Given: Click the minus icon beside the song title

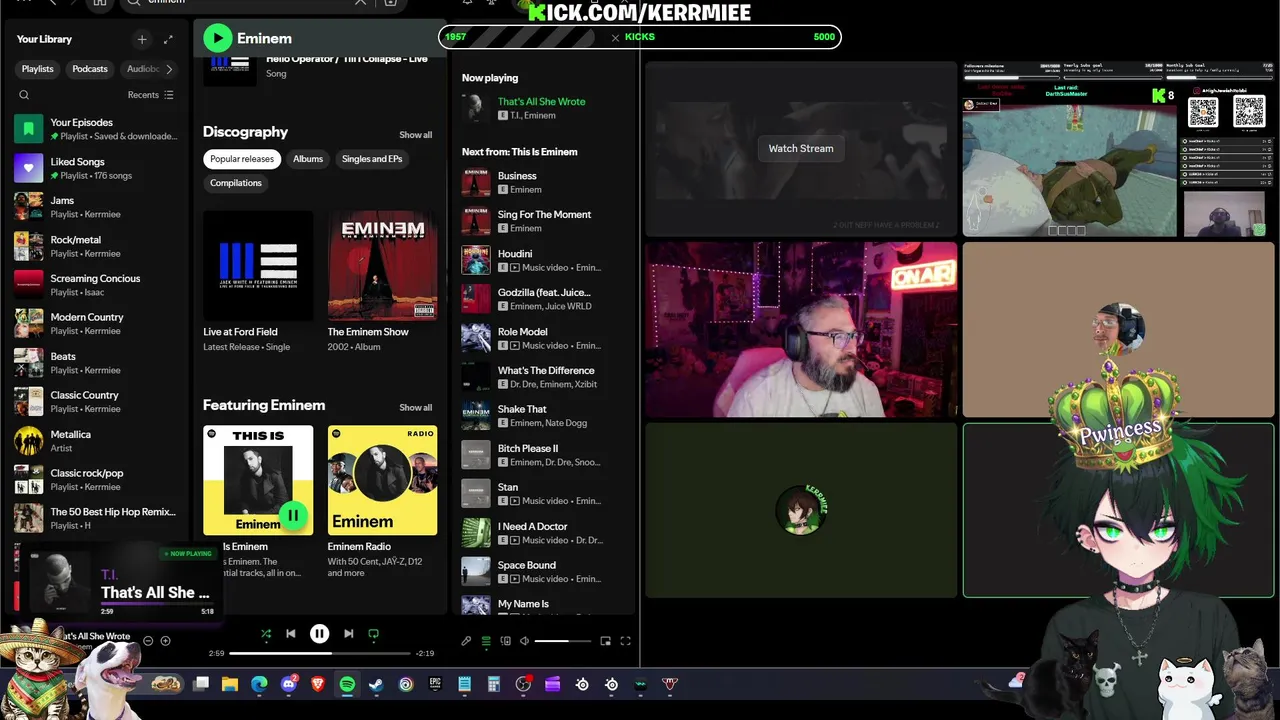Looking at the screenshot, I should point(148,641).
